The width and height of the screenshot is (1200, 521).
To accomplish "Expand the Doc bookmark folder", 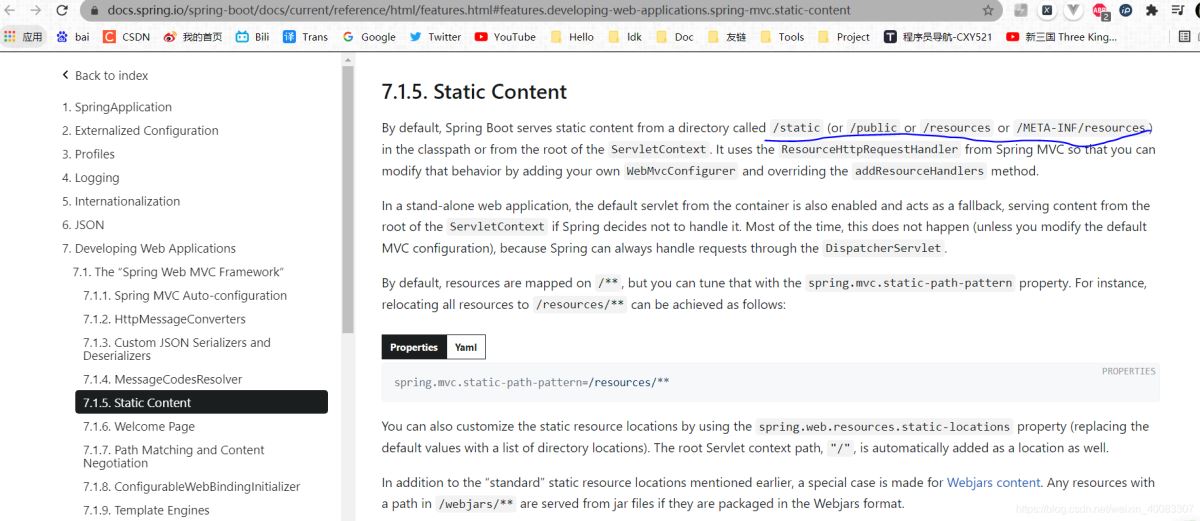I will [673, 37].
